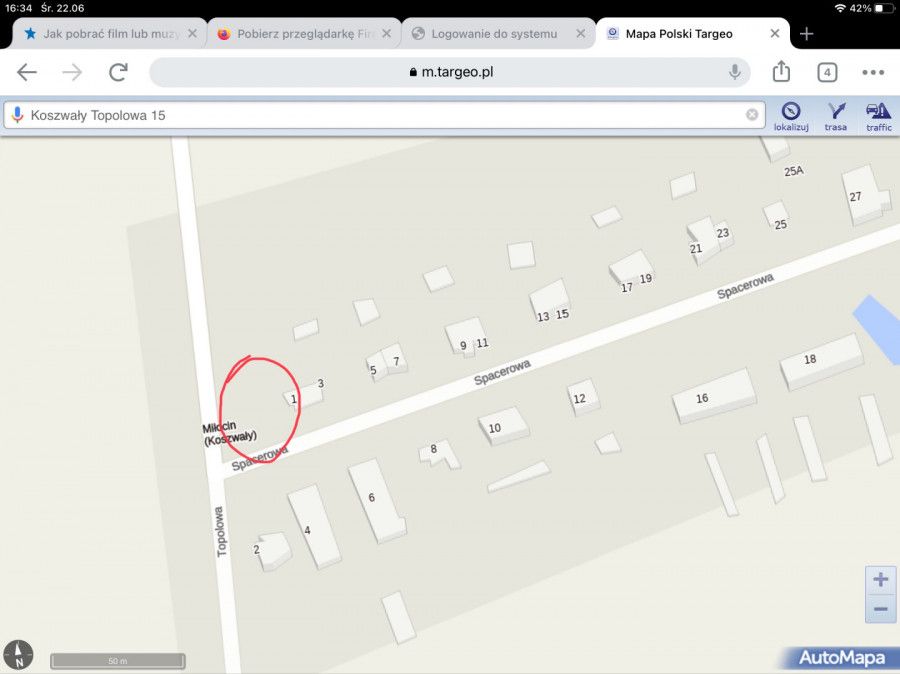Viewport: 900px width, 674px height.
Task: Clear the search field with the x icon
Action: click(753, 113)
